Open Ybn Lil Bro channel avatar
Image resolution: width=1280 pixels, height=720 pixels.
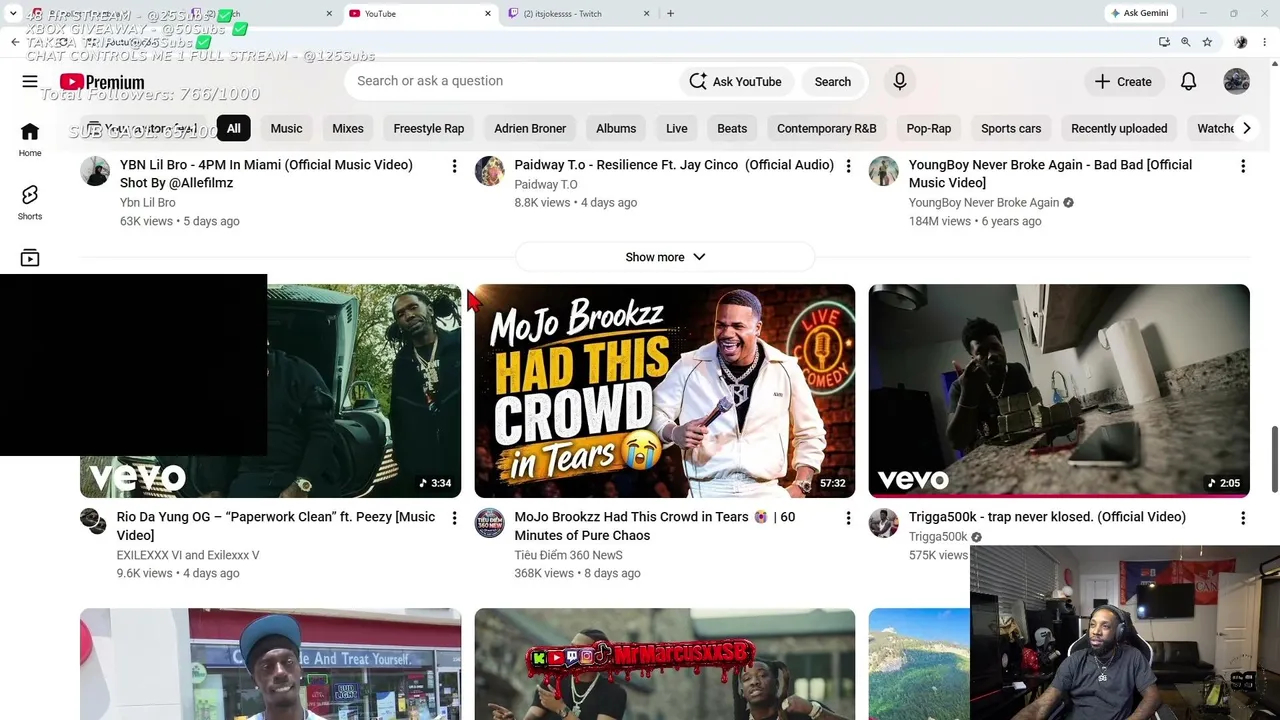(95, 171)
